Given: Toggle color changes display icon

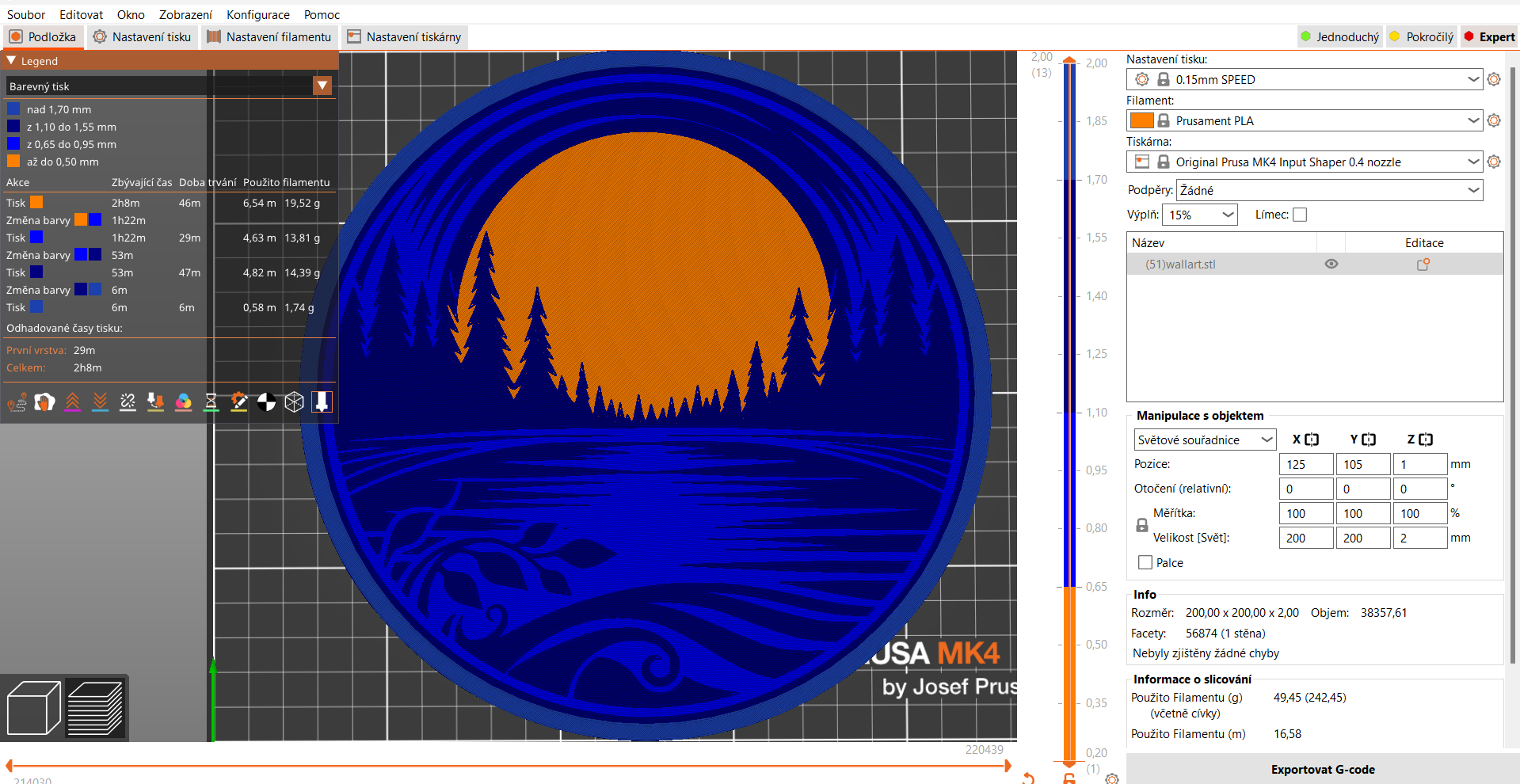Looking at the screenshot, I should 183,402.
